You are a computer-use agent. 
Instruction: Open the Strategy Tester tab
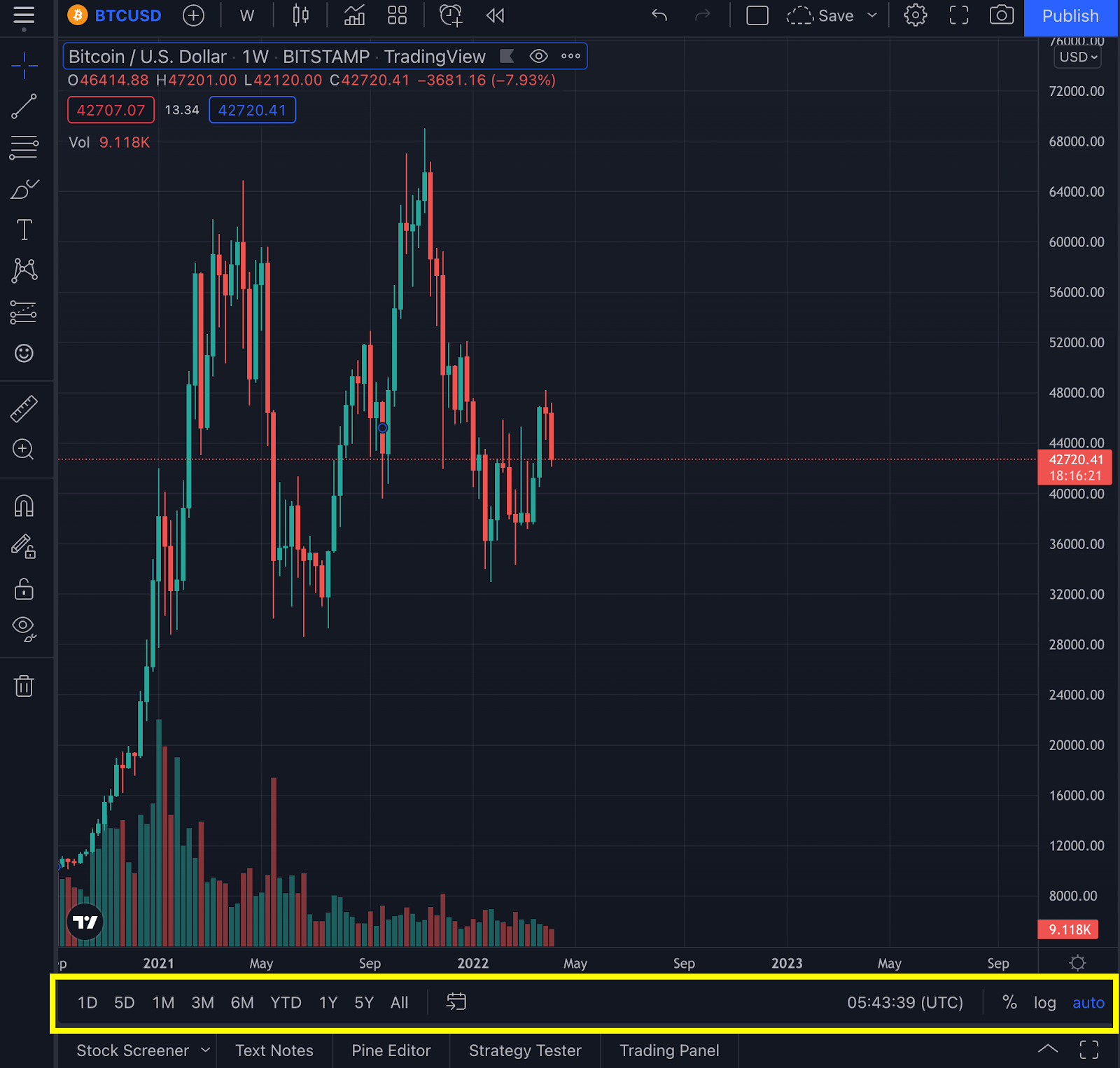pos(524,1050)
